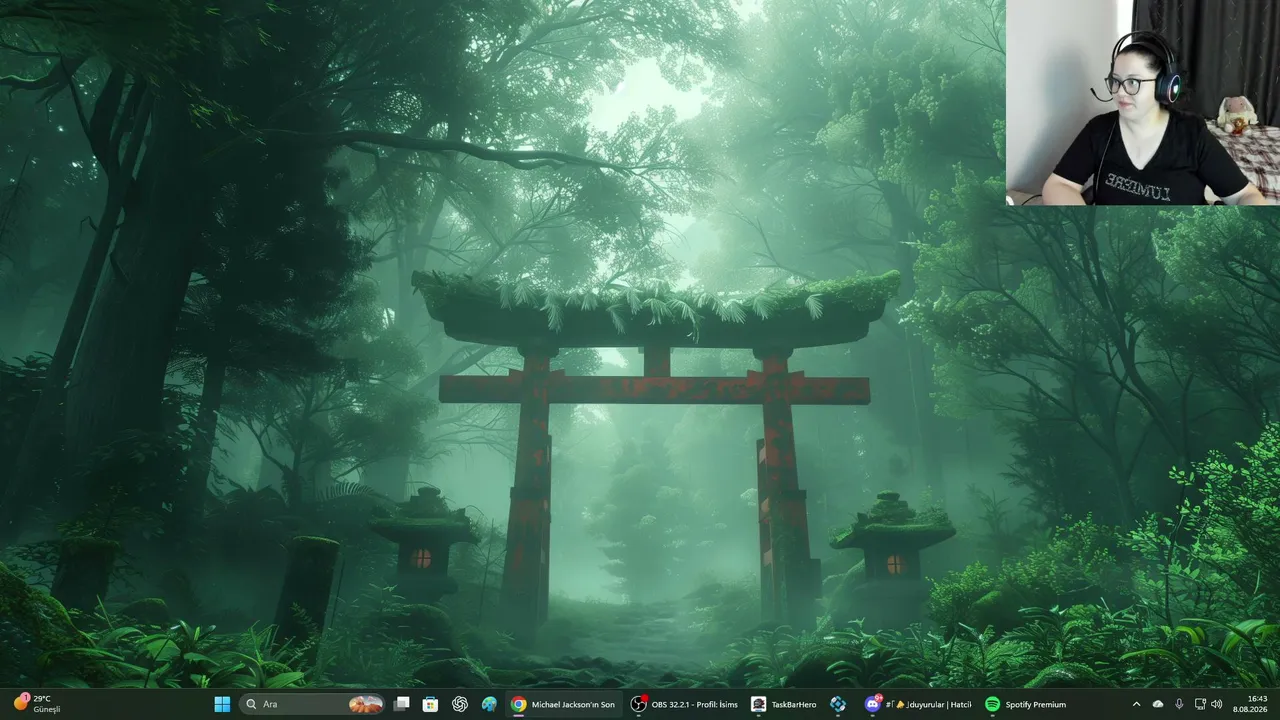Click the webcam overlay in top-right corner
Viewport: 1280px width, 720px height.
click(x=1143, y=103)
